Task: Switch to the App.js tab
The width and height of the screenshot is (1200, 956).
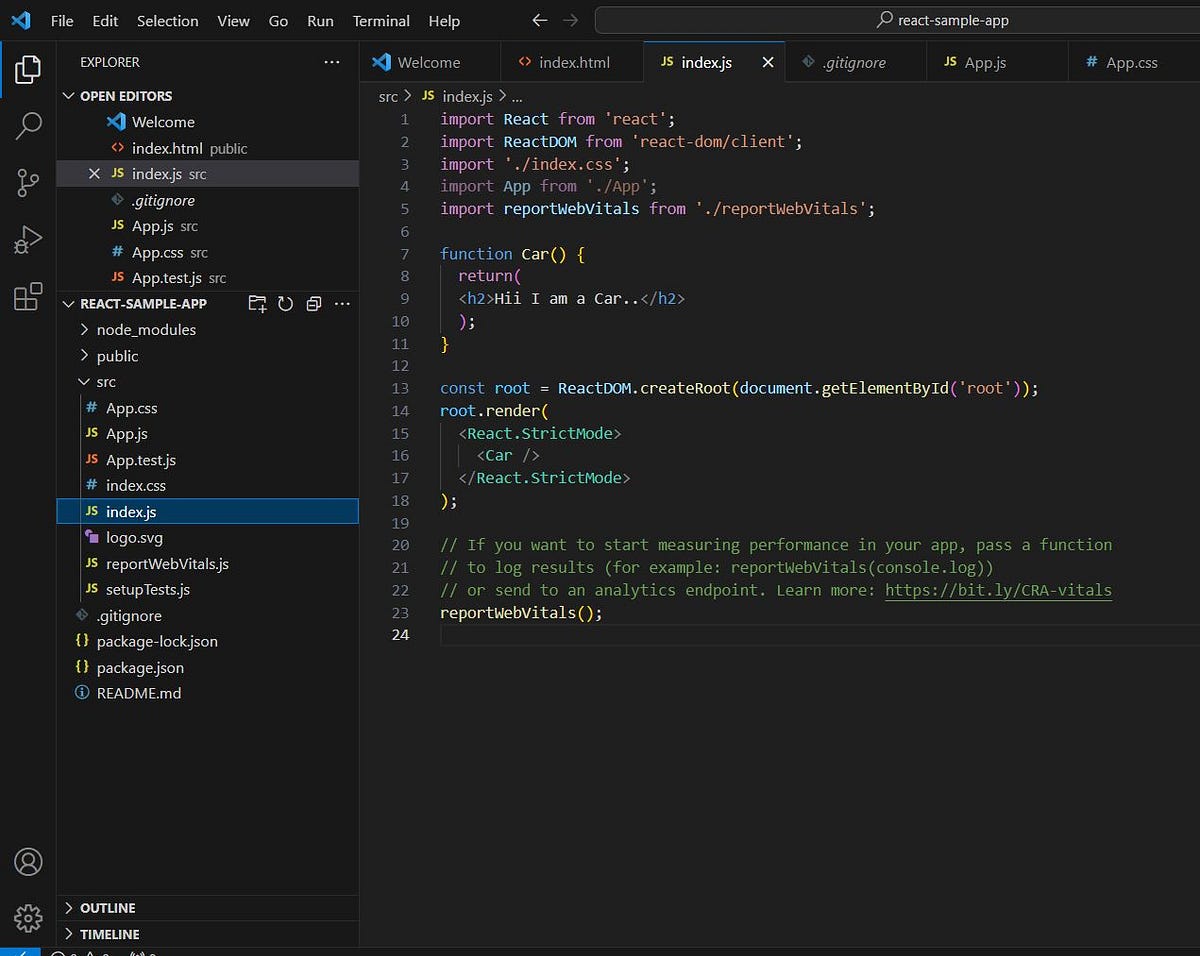Action: 984,62
